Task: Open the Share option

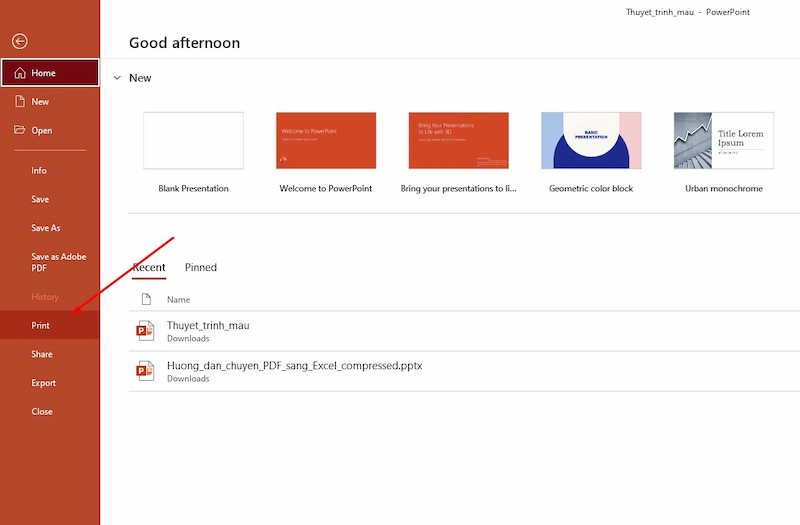Action: 50,354
